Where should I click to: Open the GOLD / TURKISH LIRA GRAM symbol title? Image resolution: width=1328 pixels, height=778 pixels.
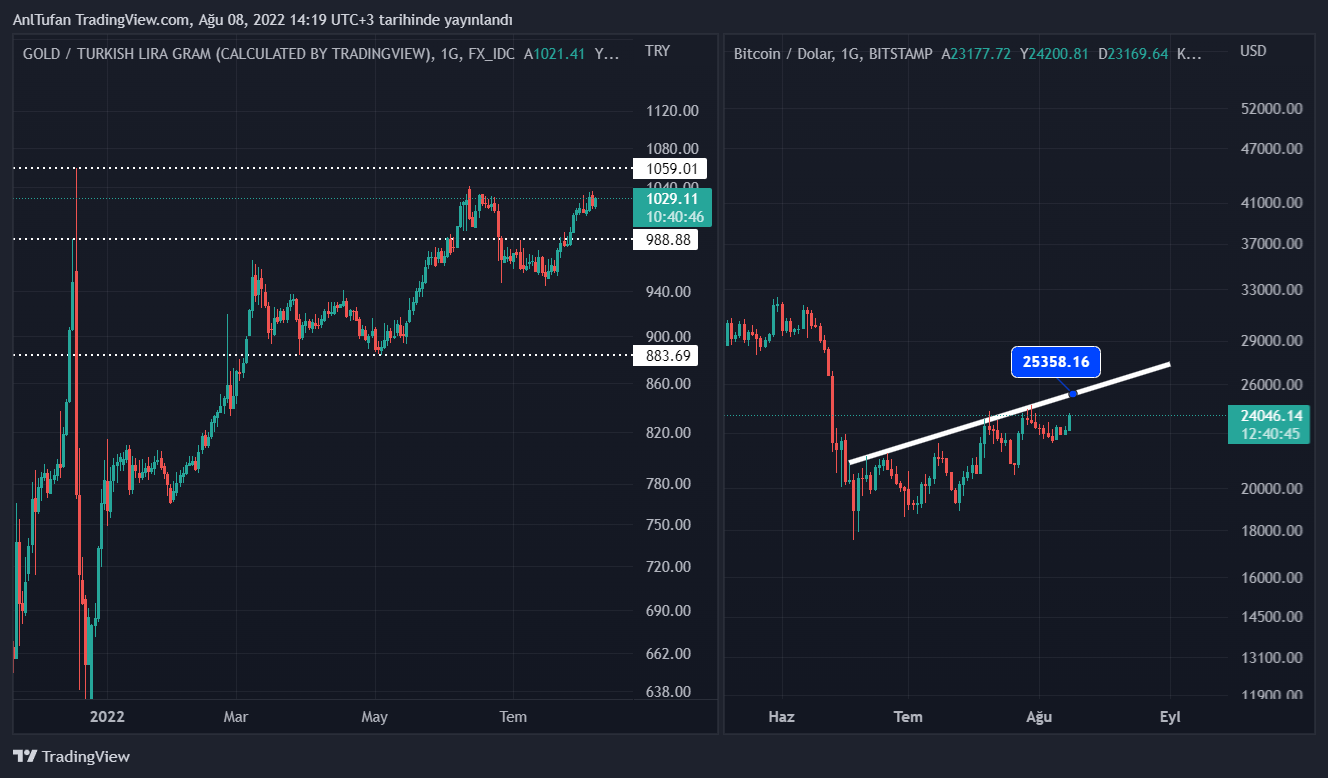(x=226, y=54)
